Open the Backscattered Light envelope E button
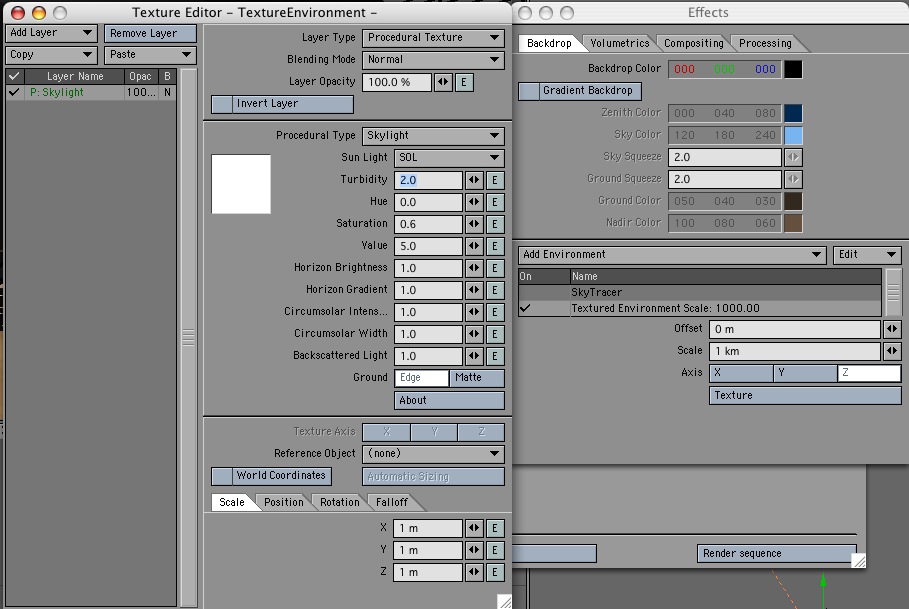 click(495, 356)
